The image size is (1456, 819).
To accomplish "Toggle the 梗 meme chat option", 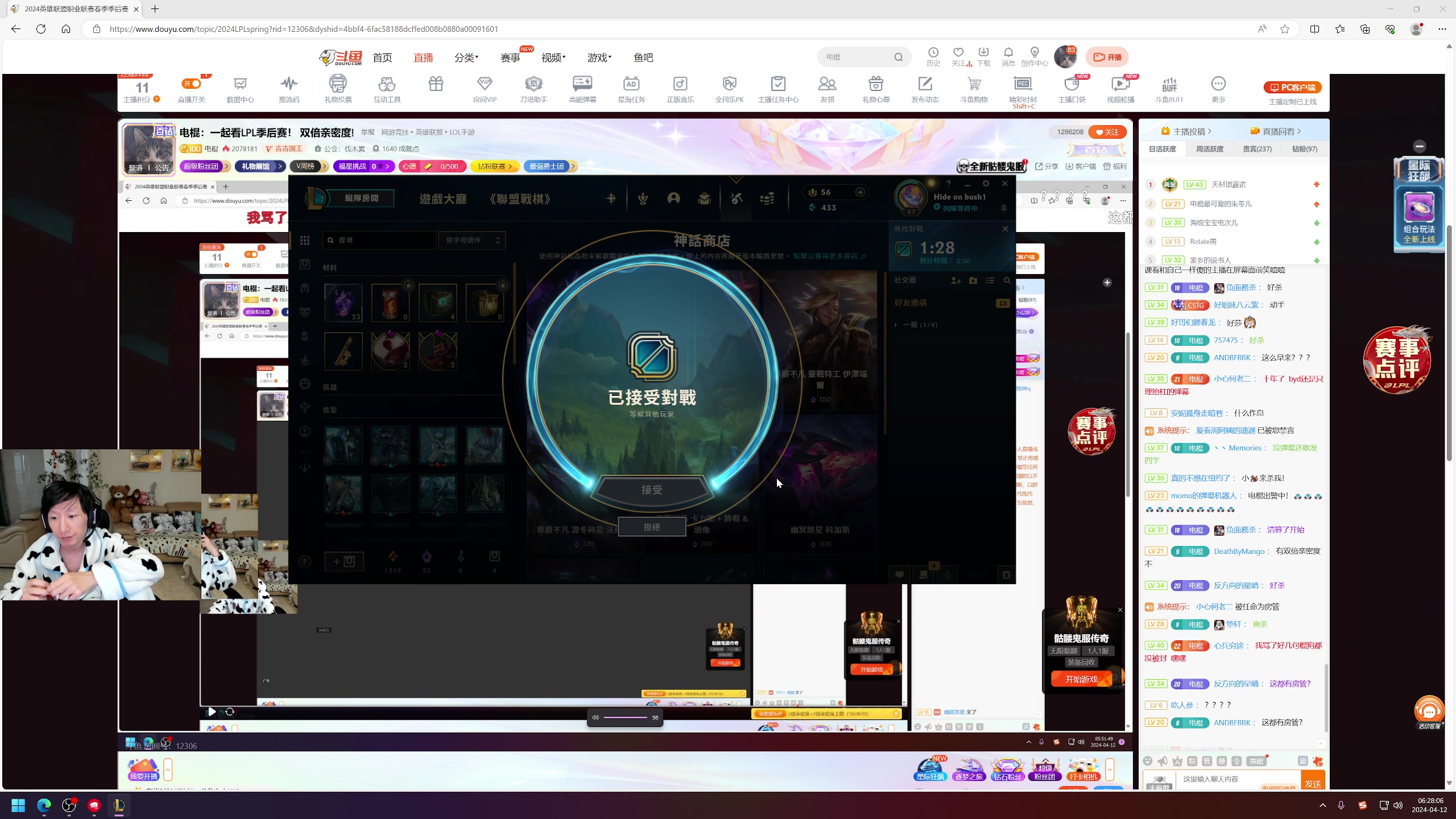I will pos(1222,761).
